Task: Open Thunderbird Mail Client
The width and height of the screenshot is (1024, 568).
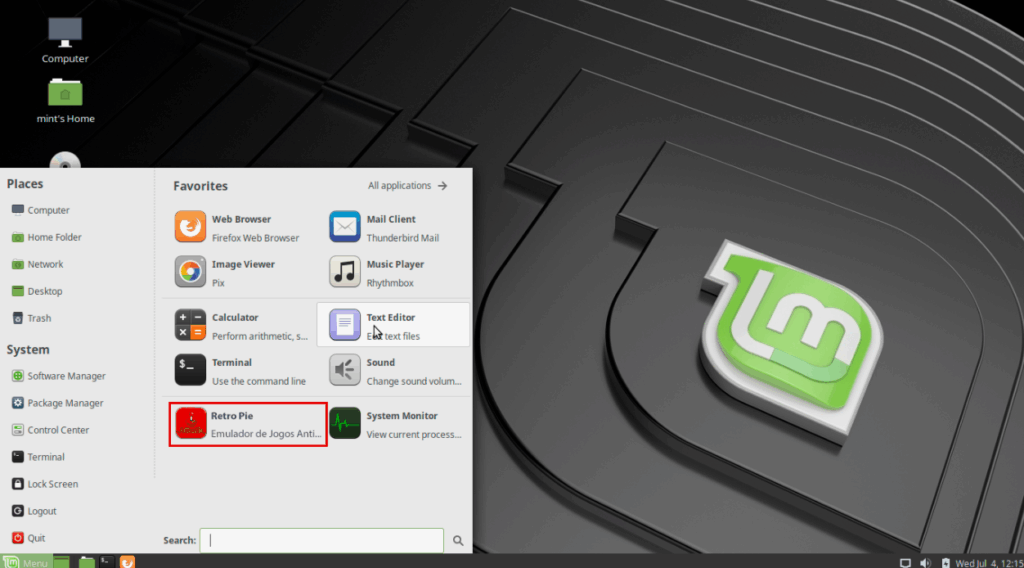Action: click(x=392, y=227)
